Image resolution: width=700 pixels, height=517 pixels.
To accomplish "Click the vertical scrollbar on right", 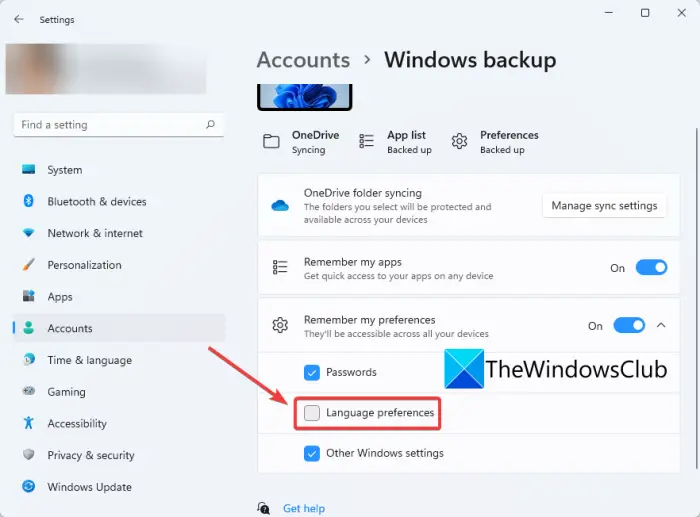I will pyautogui.click(x=696, y=298).
